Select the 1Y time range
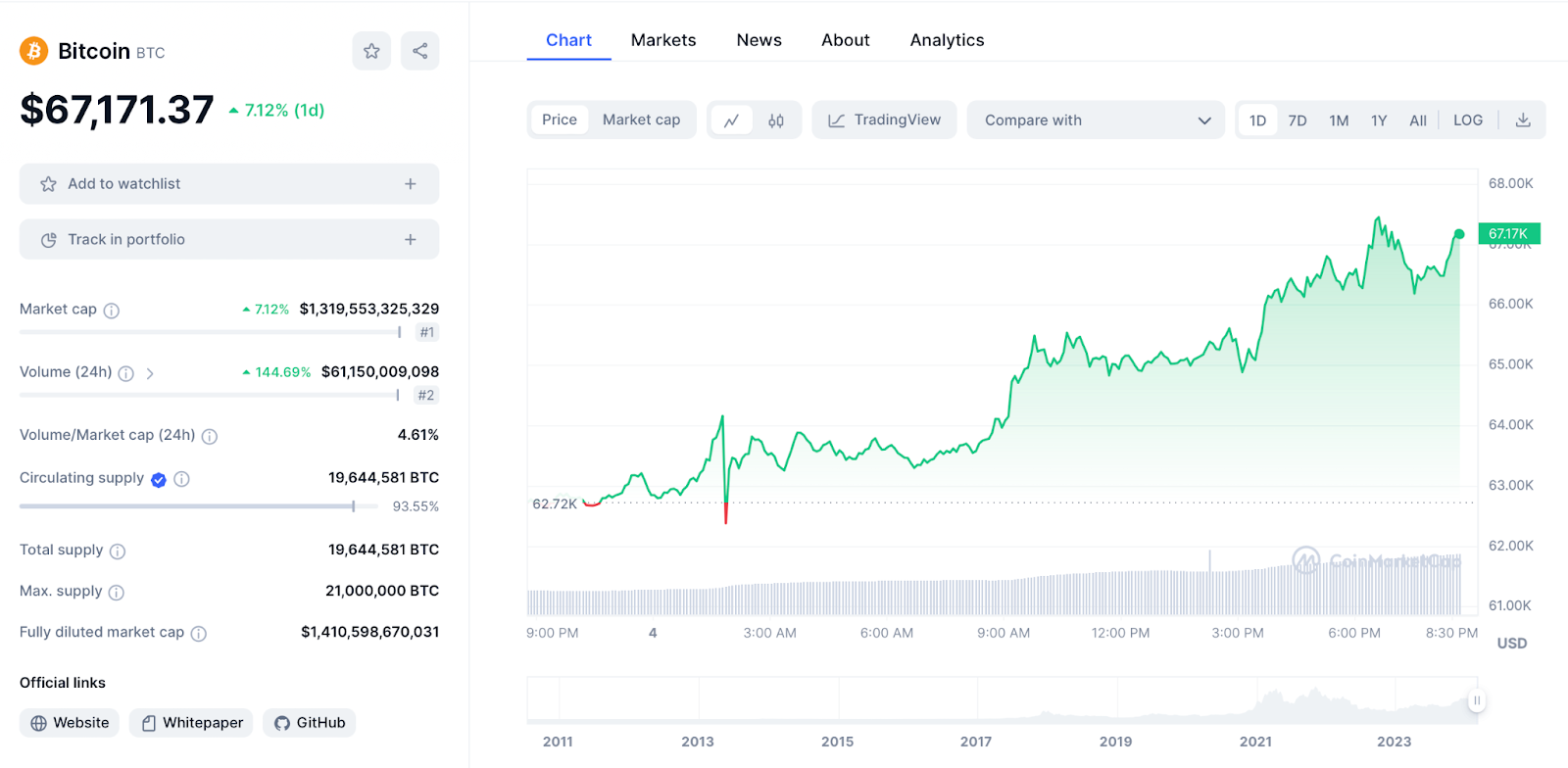Viewport: 1568px width, 768px height. pos(1379,120)
